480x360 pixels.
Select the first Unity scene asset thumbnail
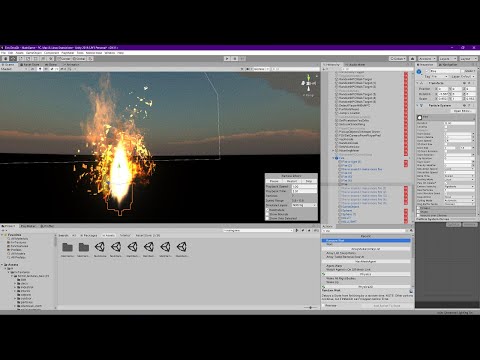(x=100, y=247)
